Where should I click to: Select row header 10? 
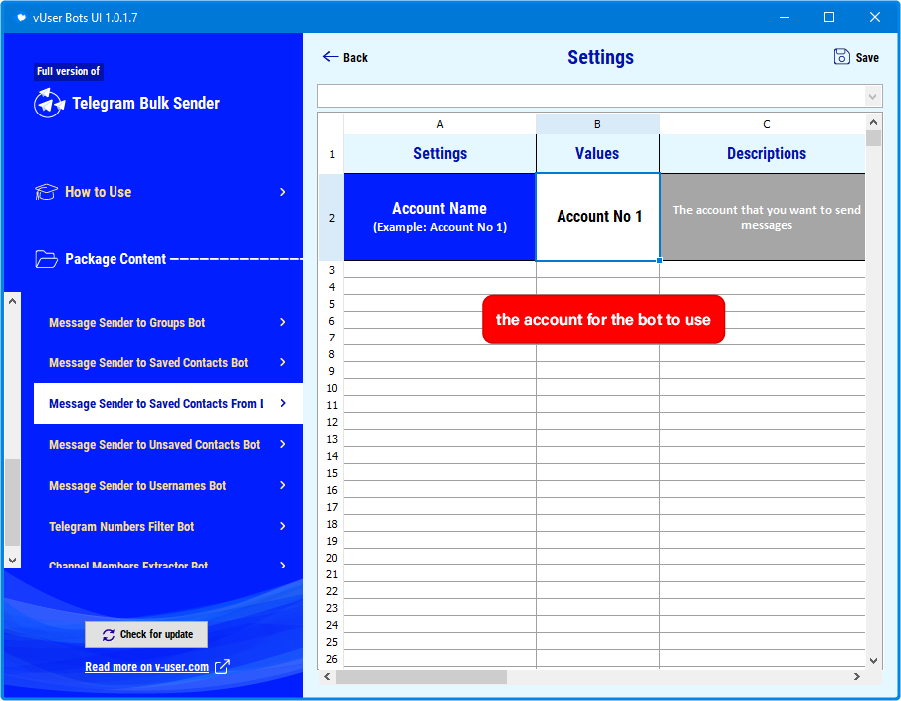tap(332, 388)
